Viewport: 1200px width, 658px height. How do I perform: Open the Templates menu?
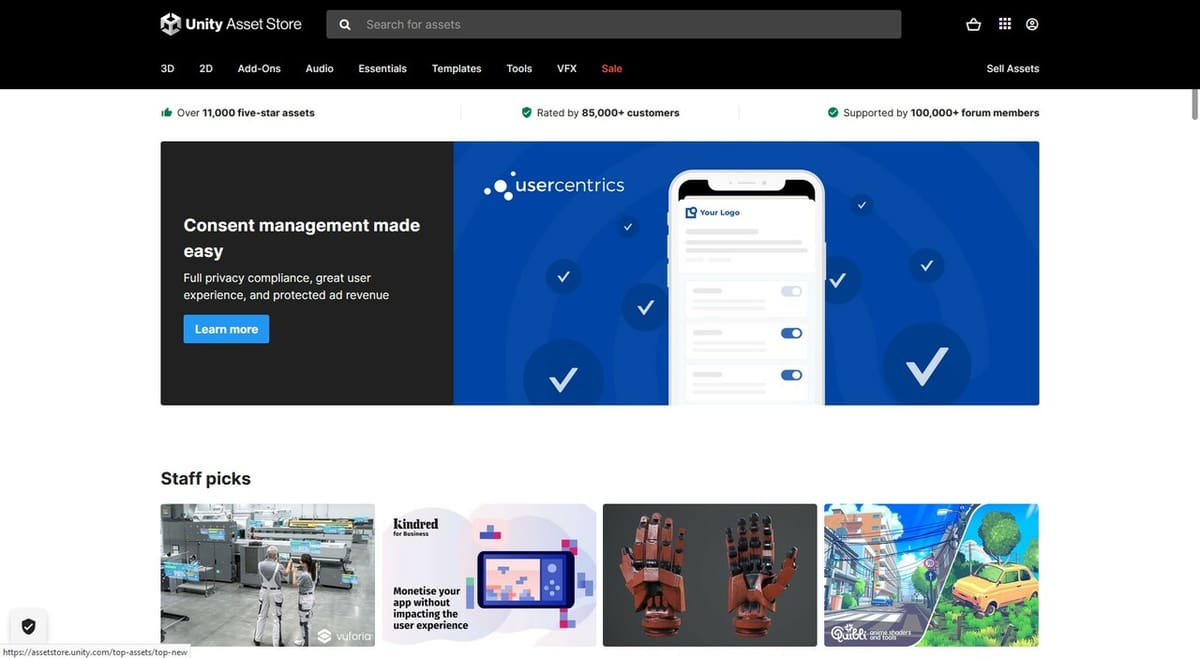[x=456, y=68]
